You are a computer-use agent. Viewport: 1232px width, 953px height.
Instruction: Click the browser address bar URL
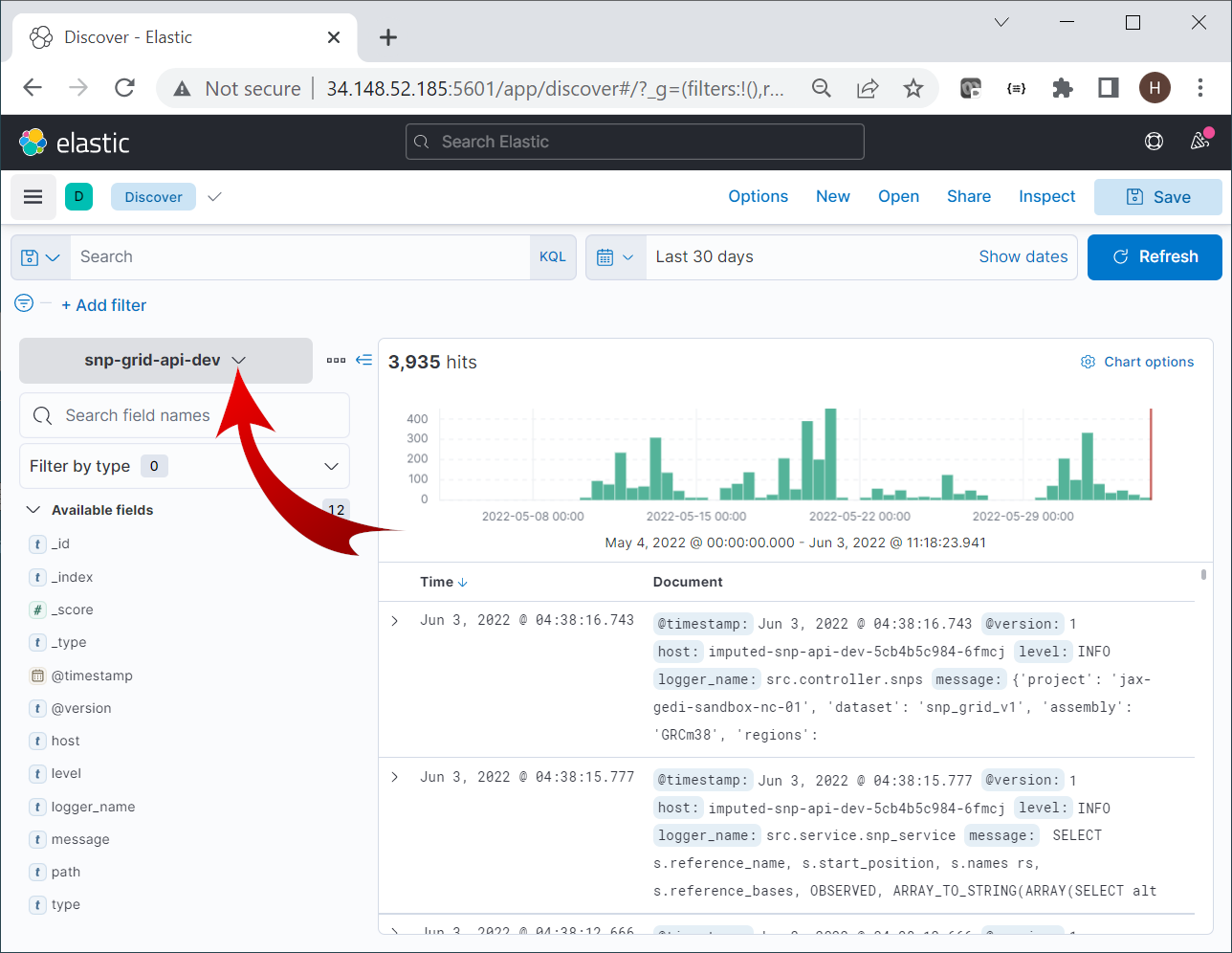pos(555,88)
